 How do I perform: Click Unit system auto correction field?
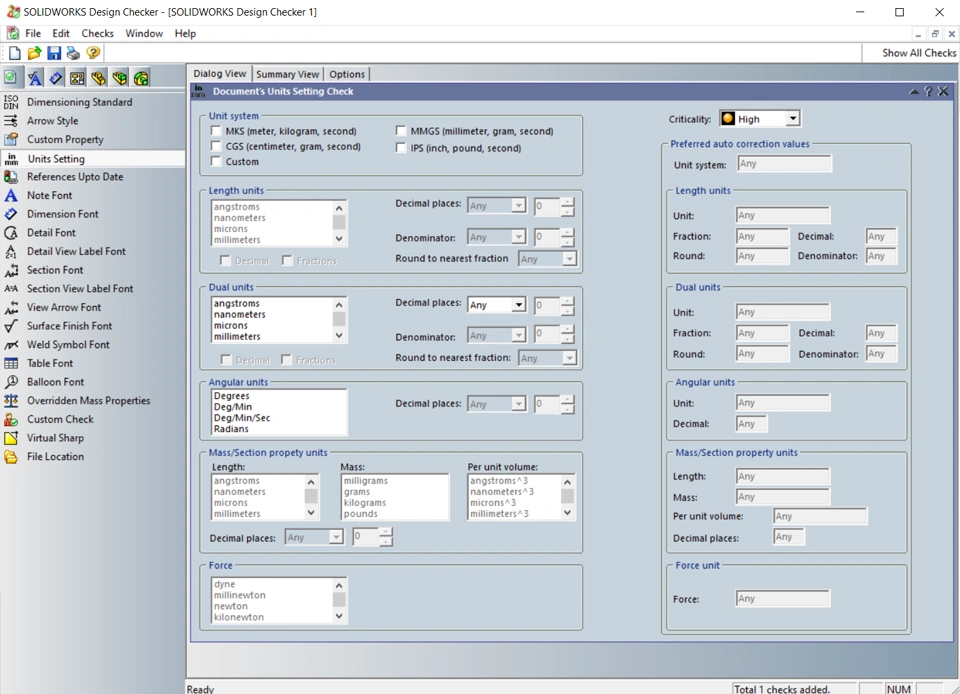(784, 164)
